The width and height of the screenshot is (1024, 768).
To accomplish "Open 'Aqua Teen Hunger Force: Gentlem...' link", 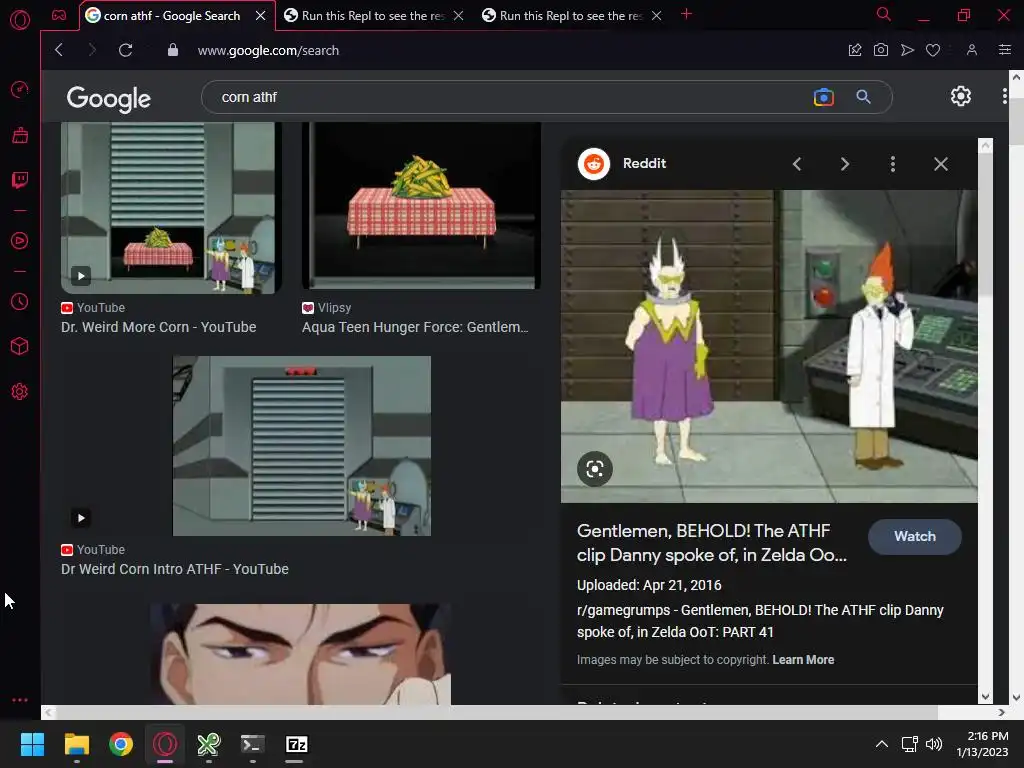I will [415, 327].
